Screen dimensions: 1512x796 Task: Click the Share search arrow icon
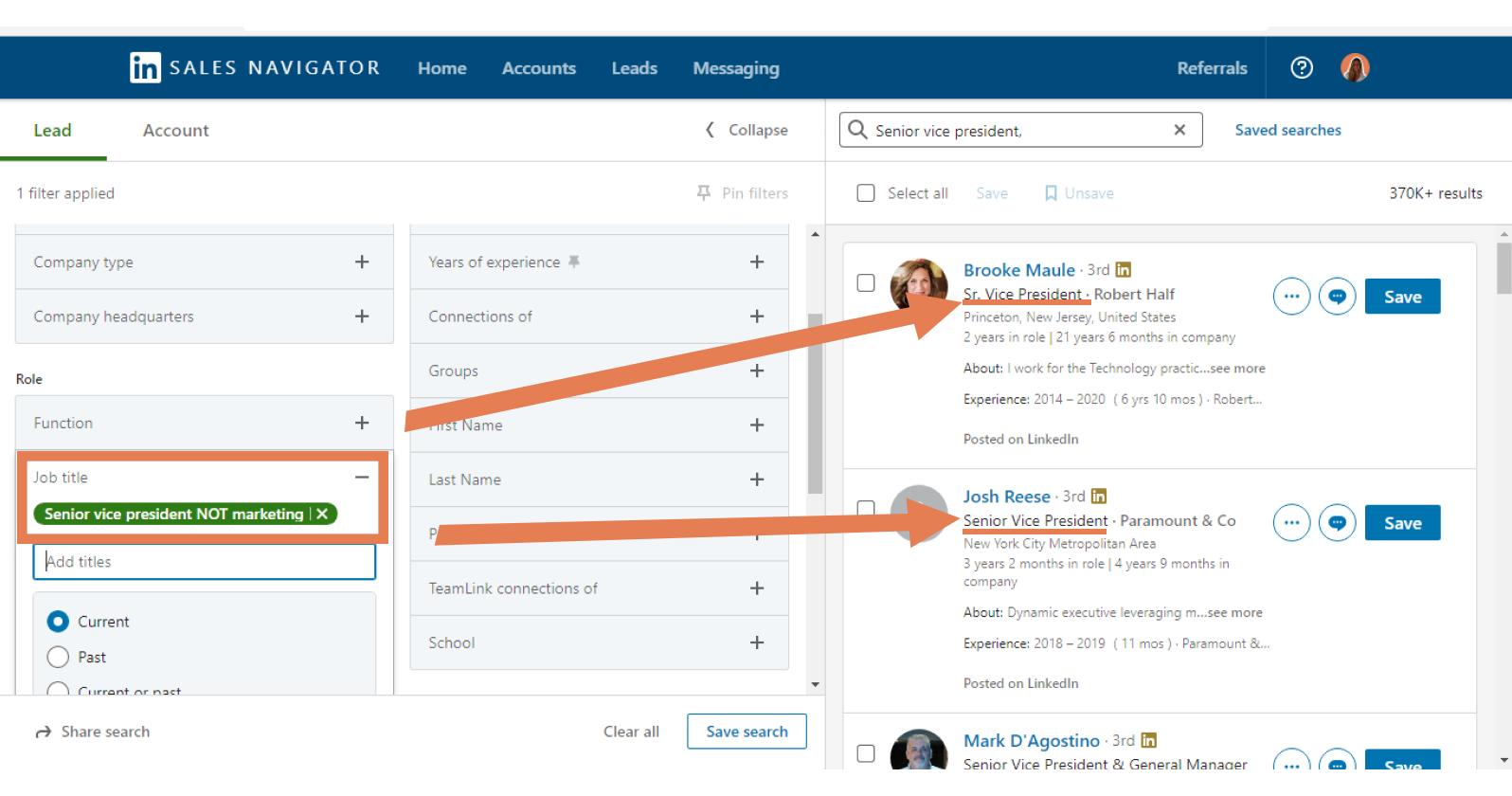point(43,732)
